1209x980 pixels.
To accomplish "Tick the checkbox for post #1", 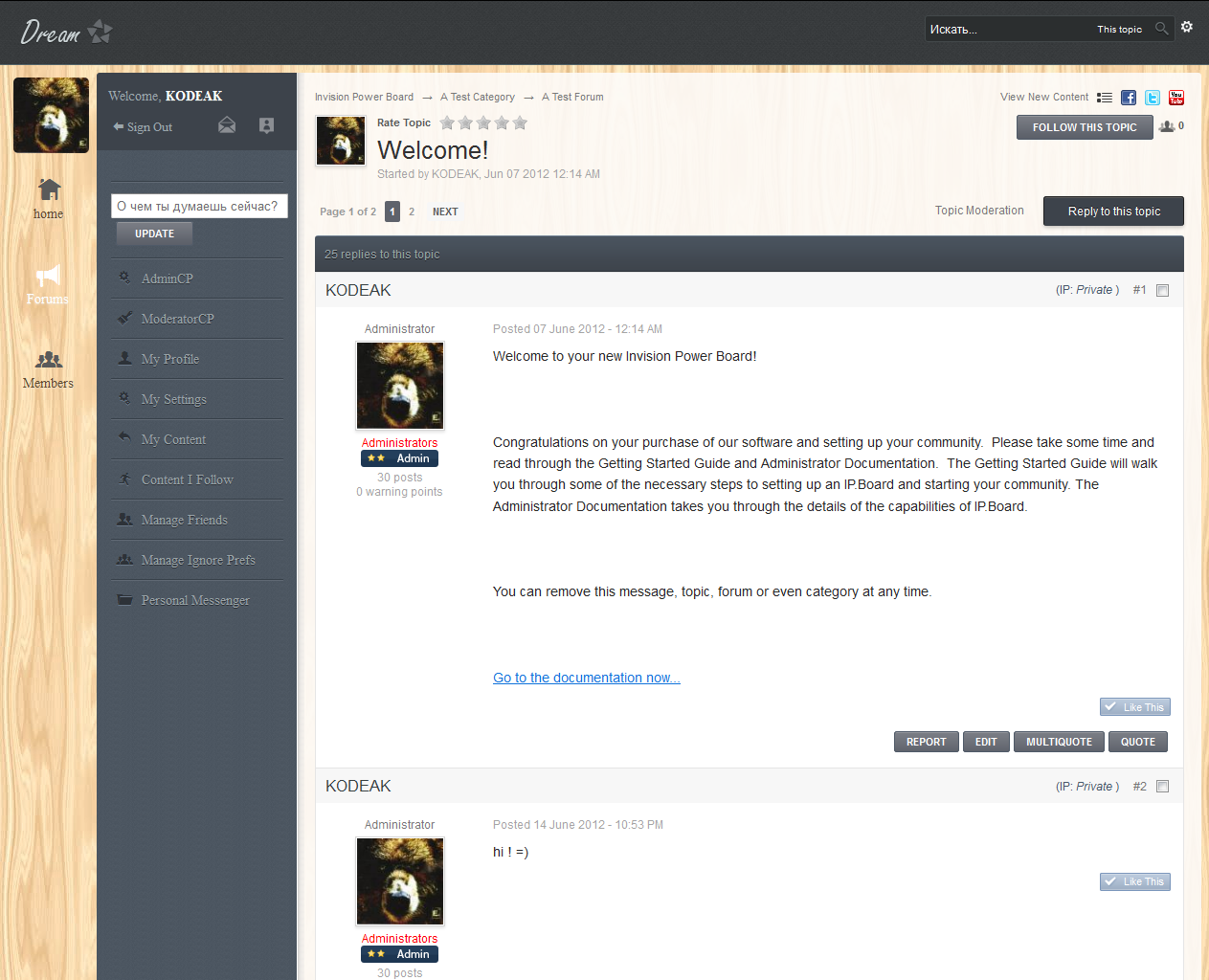I will click(1163, 291).
